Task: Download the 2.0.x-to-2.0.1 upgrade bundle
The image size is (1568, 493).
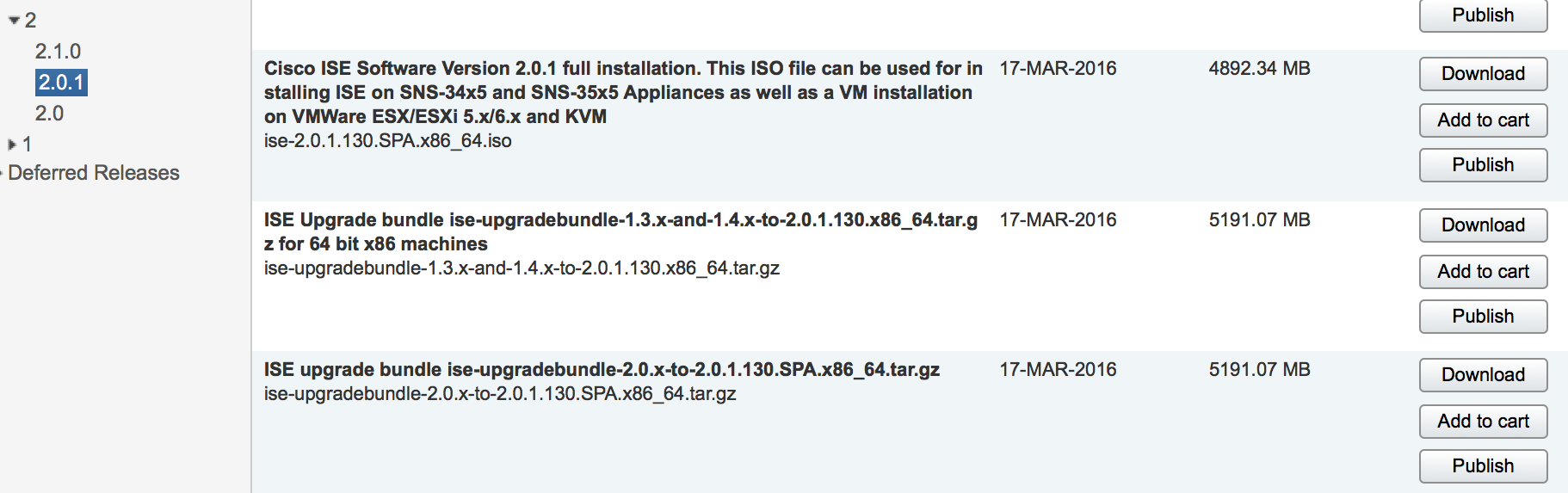Action: click(1482, 375)
